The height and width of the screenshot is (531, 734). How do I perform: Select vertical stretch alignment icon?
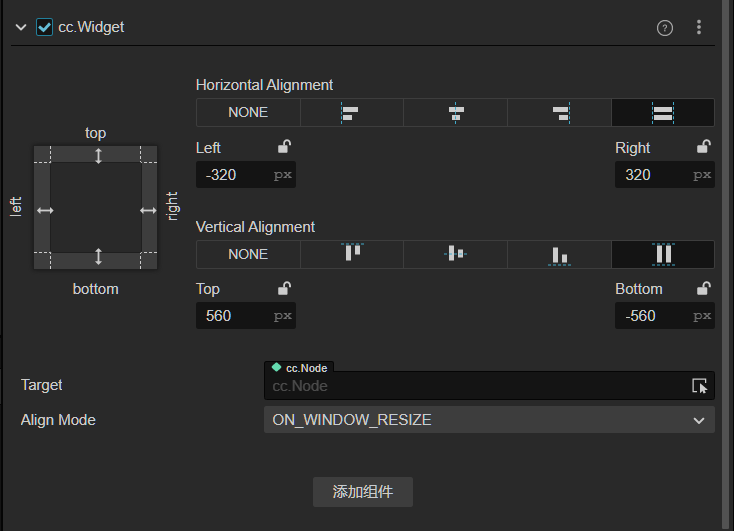tap(662, 254)
